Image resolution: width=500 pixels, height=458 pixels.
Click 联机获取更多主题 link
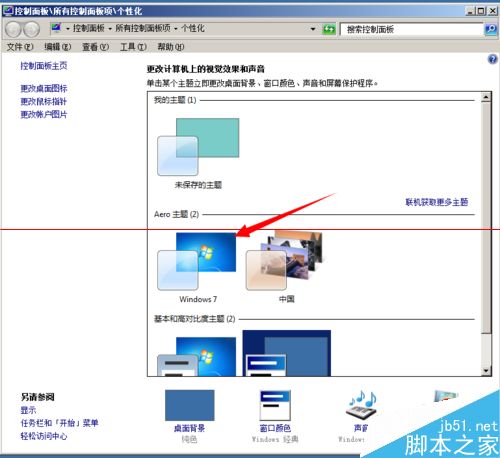pos(437,202)
